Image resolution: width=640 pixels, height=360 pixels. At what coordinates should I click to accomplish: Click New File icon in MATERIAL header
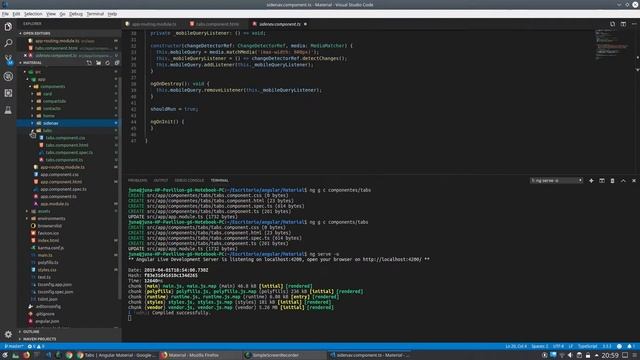pos(89,63)
